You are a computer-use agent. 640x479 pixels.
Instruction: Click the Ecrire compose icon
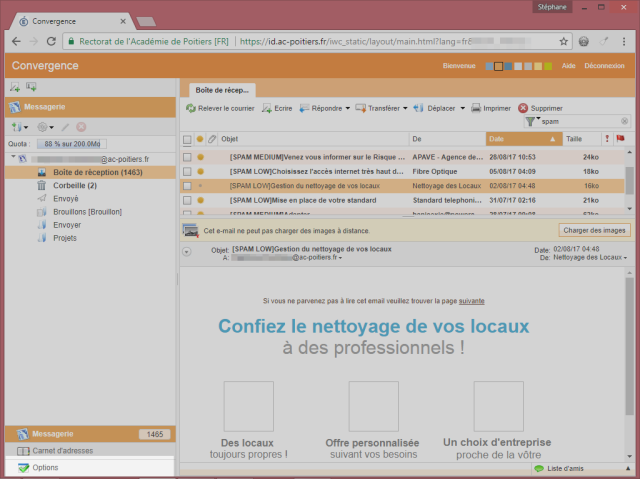[267, 108]
